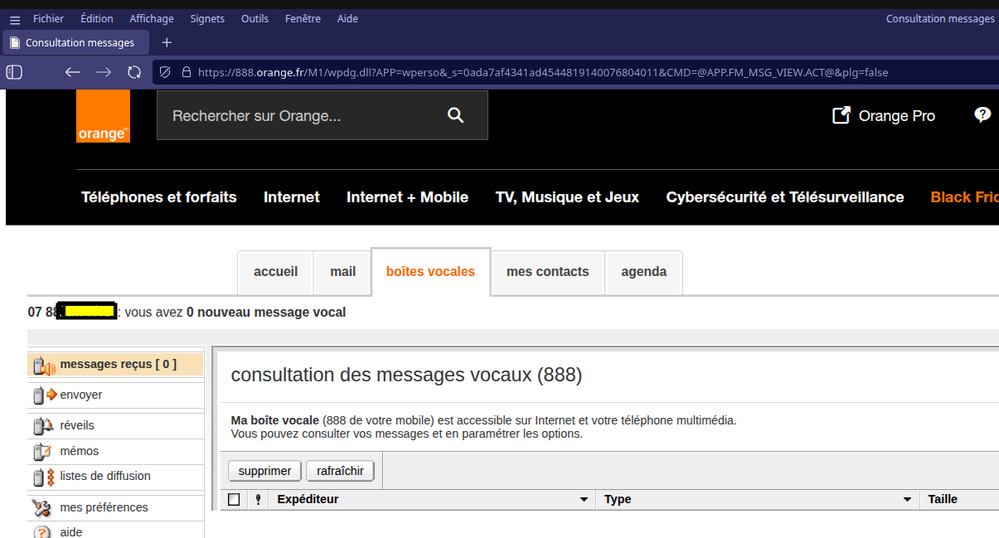The width and height of the screenshot is (999, 538).
Task: Open Téléphones et forfaits link
Action: tap(159, 198)
